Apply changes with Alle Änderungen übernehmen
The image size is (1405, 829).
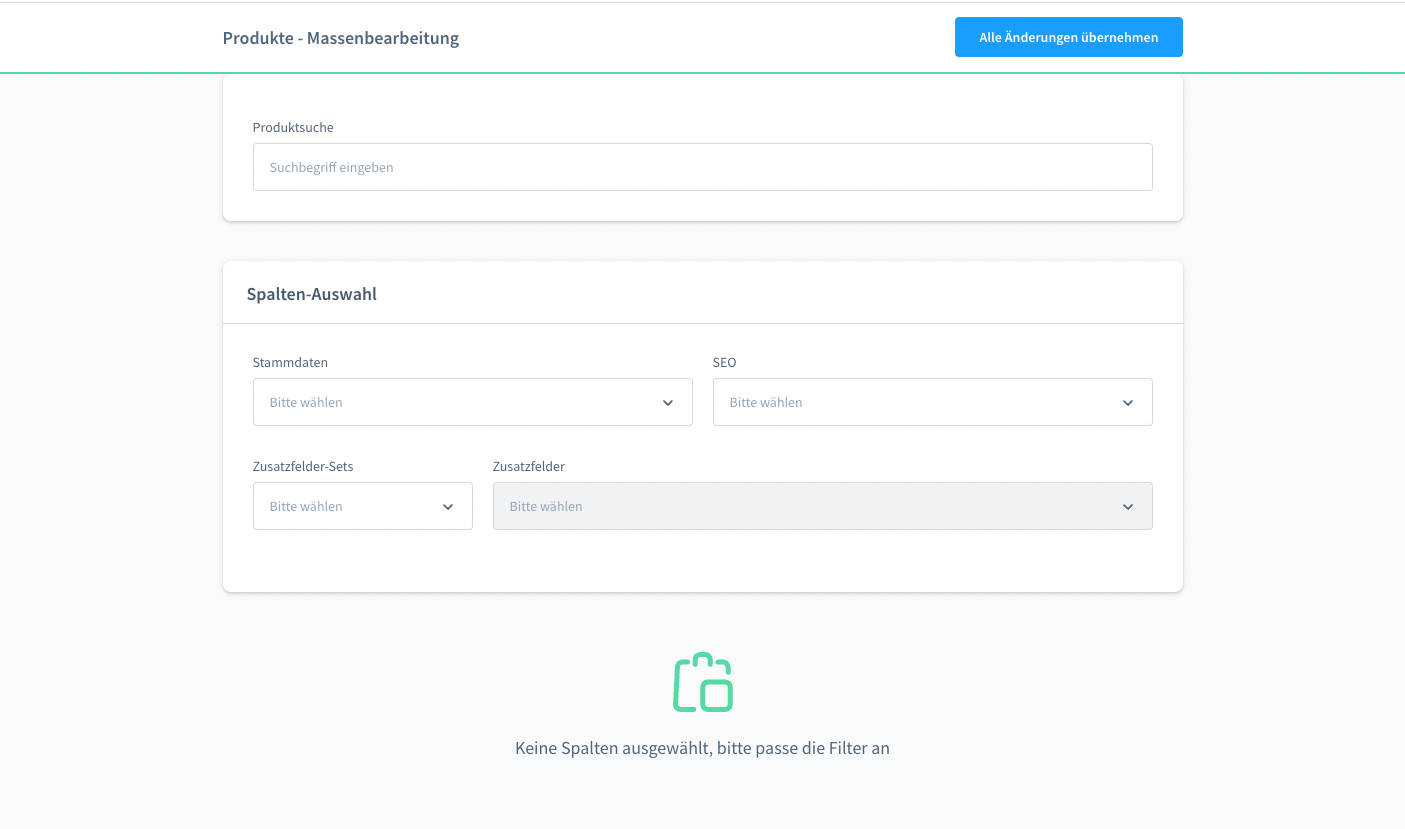coord(1068,37)
